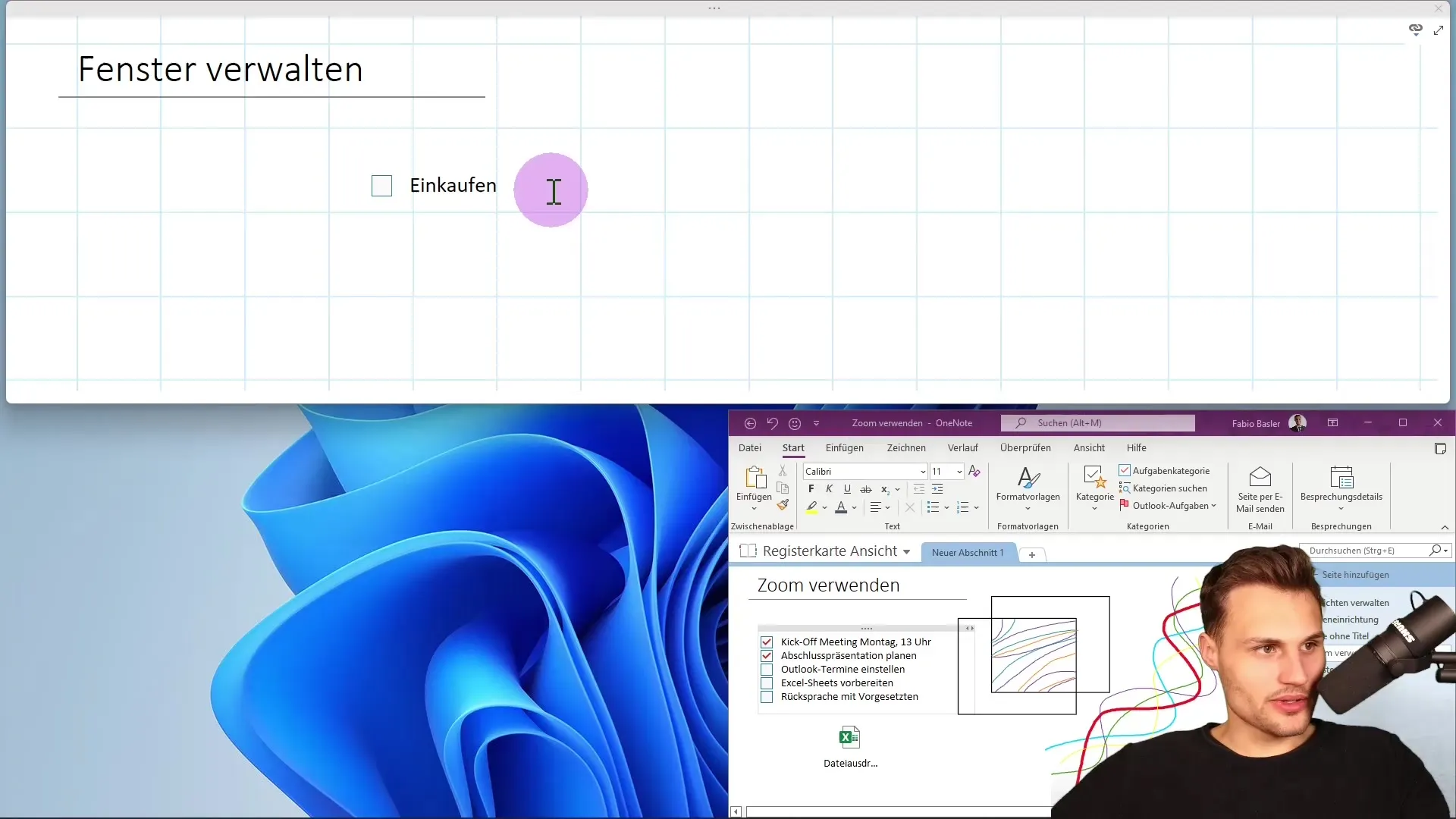Image resolution: width=1456 pixels, height=819 pixels.
Task: Select the Format Painter brush icon
Action: click(783, 505)
